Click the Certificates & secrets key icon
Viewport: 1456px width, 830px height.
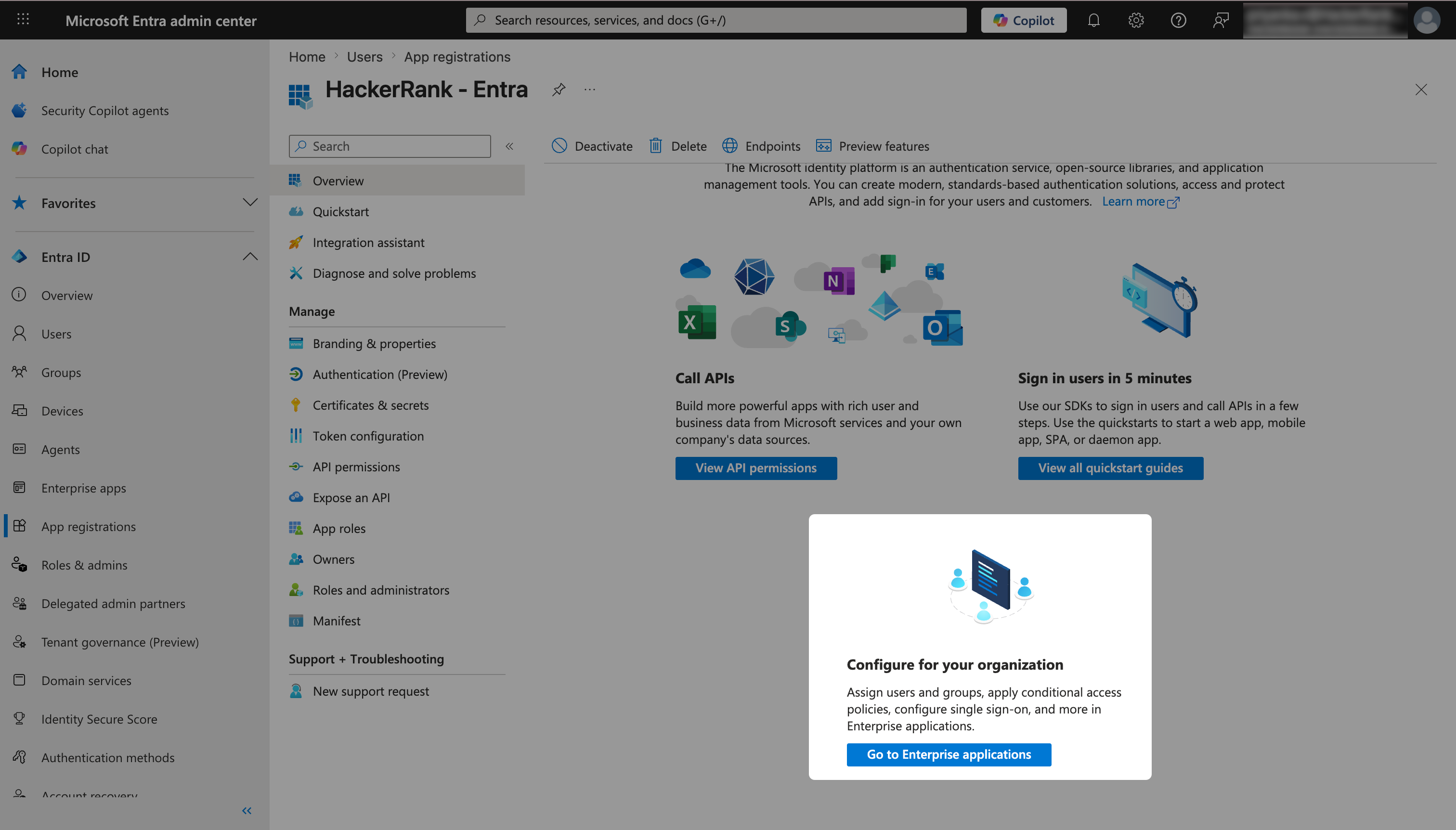tap(296, 405)
